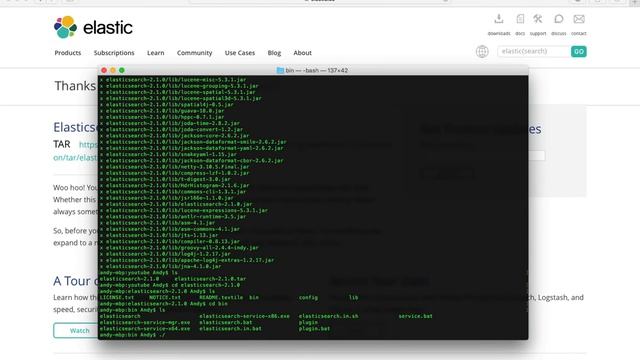Image resolution: width=640 pixels, height=360 pixels.
Task: Open the docs icon
Action: 520,19
